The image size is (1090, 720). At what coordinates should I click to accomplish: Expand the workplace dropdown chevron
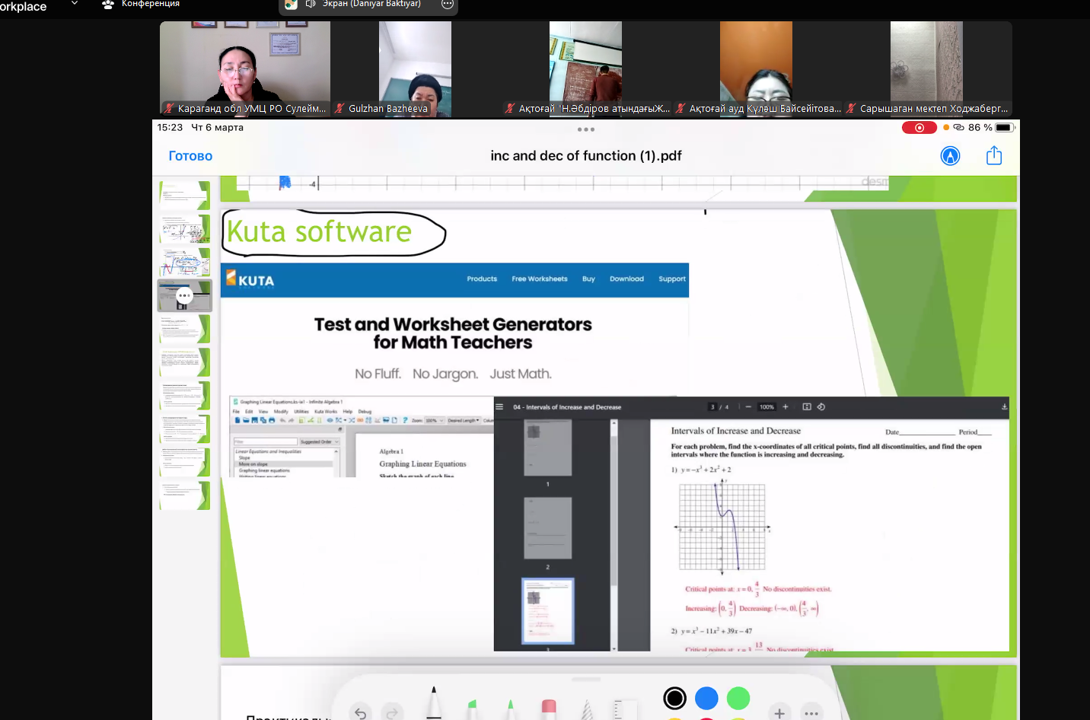click(74, 5)
